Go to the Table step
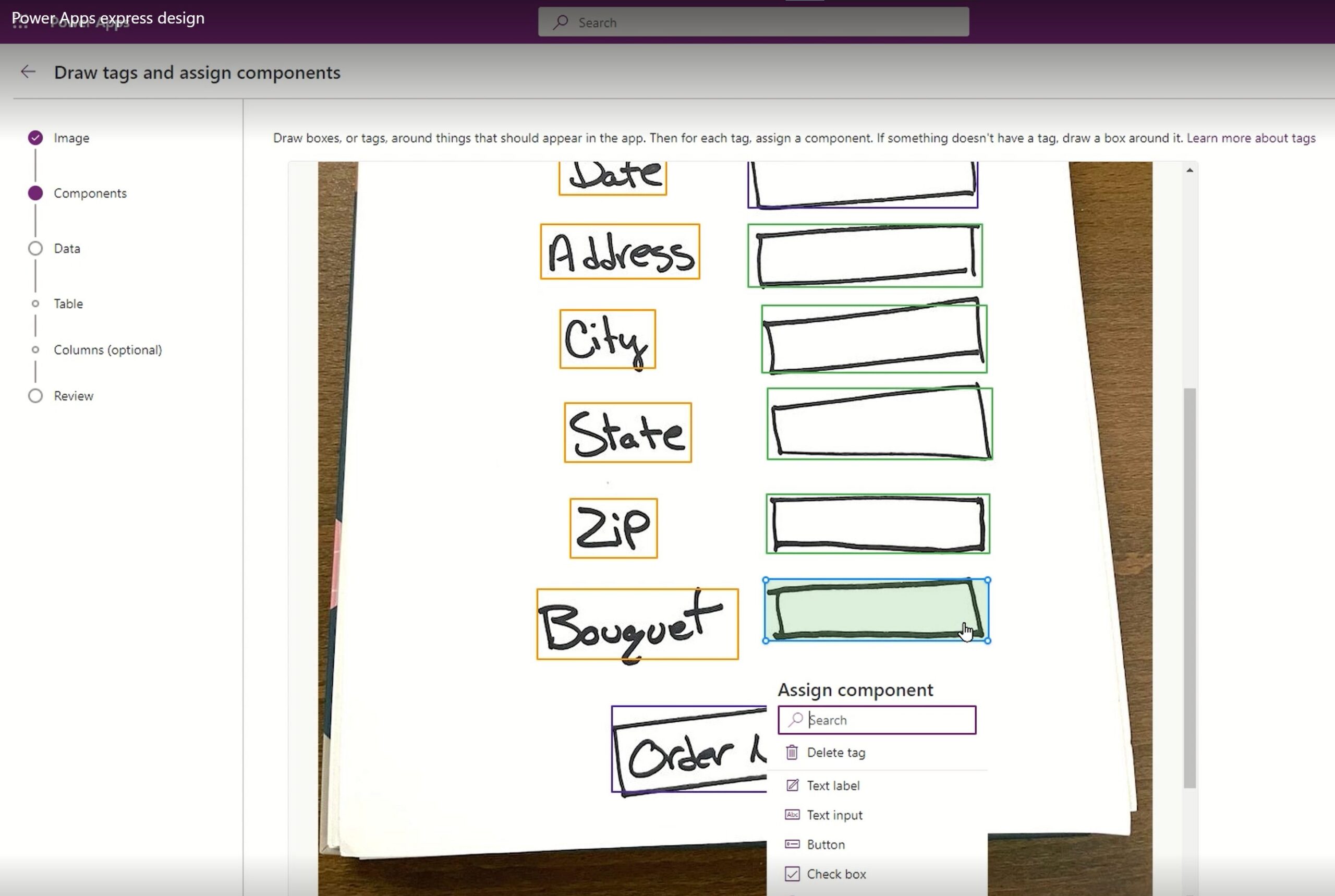Viewport: 1335px width, 896px height. [68, 304]
